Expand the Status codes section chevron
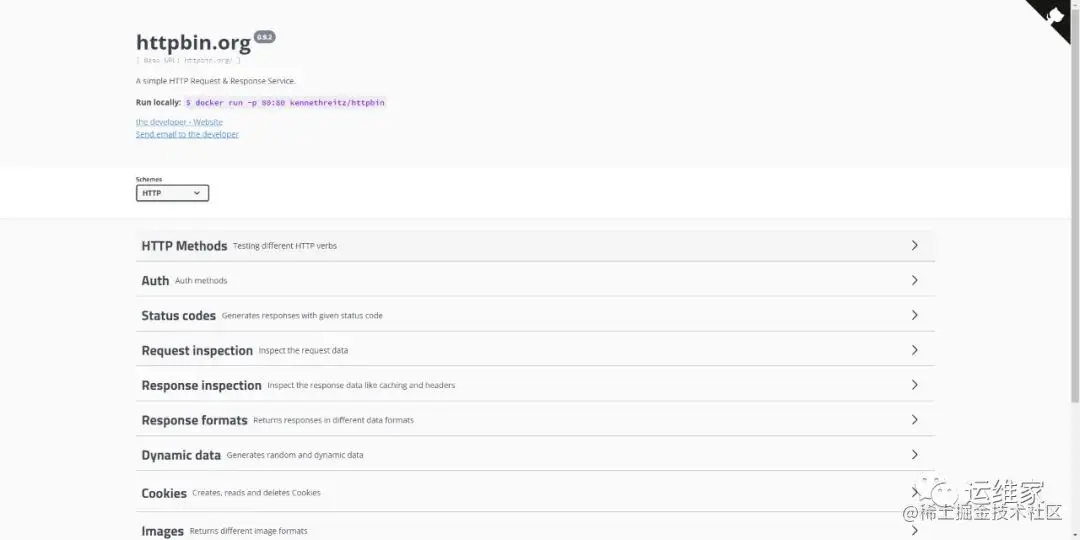This screenshot has height=540, width=1080. tap(915, 315)
